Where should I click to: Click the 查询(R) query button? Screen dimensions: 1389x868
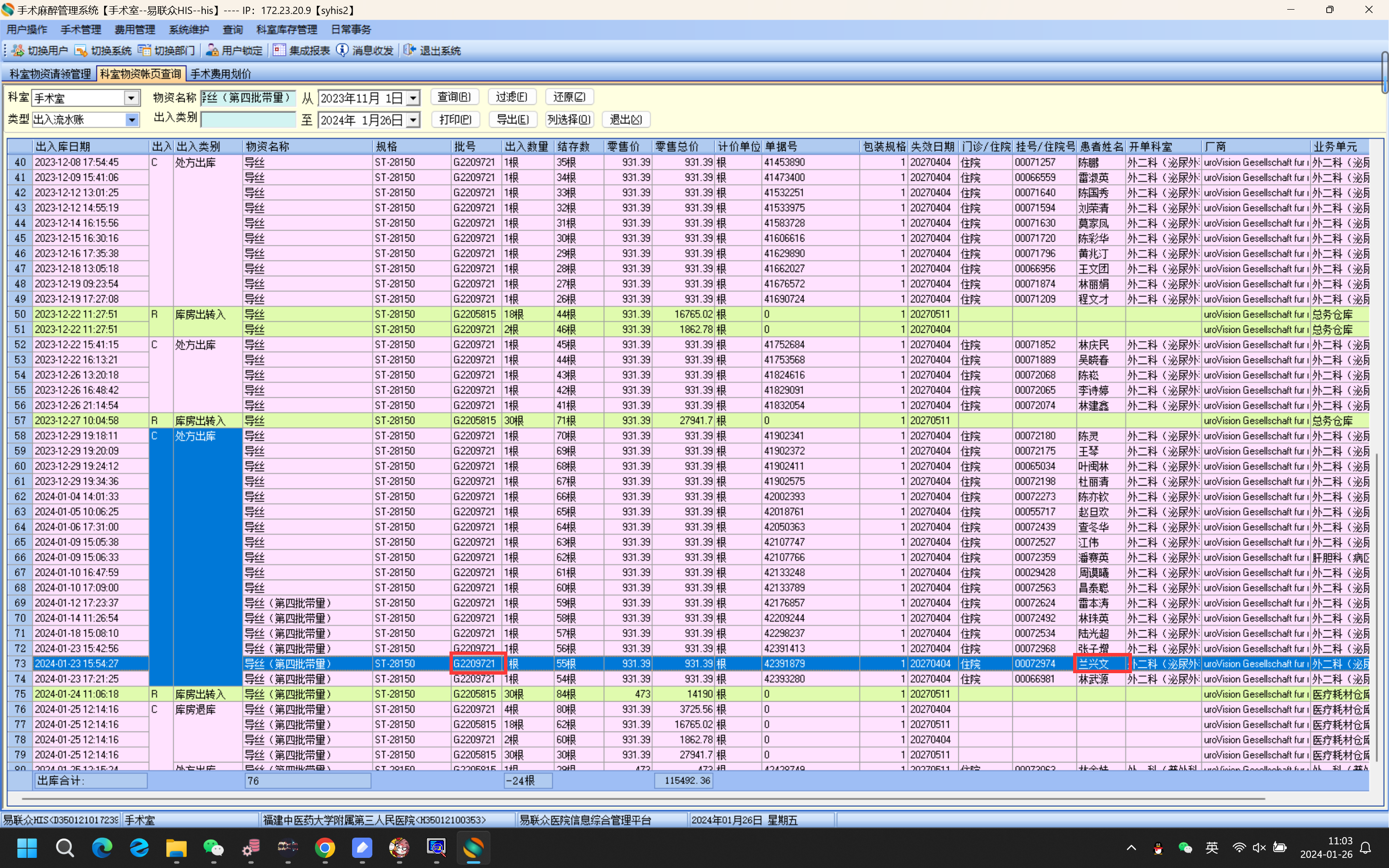point(454,97)
